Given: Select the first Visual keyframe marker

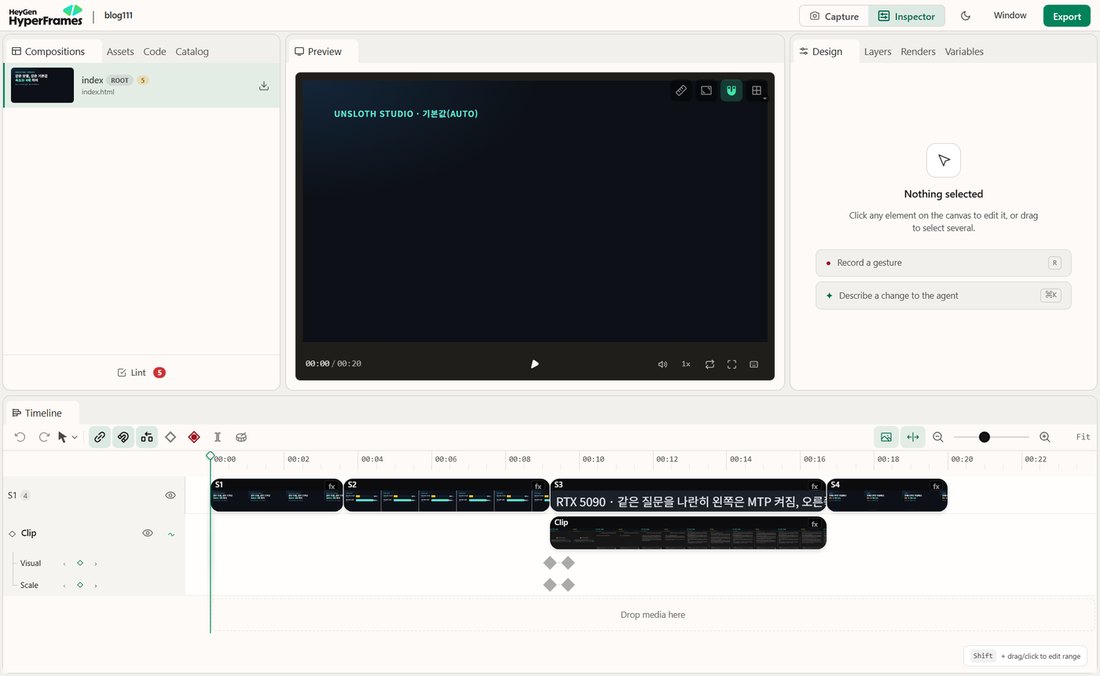Looking at the screenshot, I should tap(550, 562).
